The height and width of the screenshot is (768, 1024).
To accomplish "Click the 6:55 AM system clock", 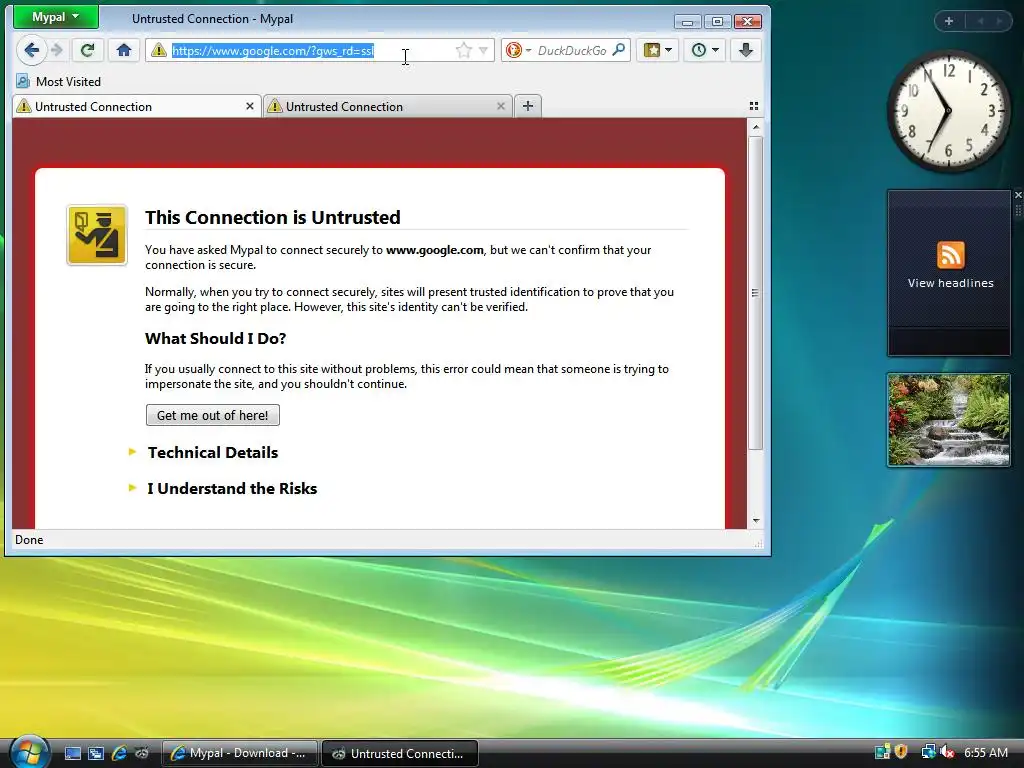I will click(985, 752).
